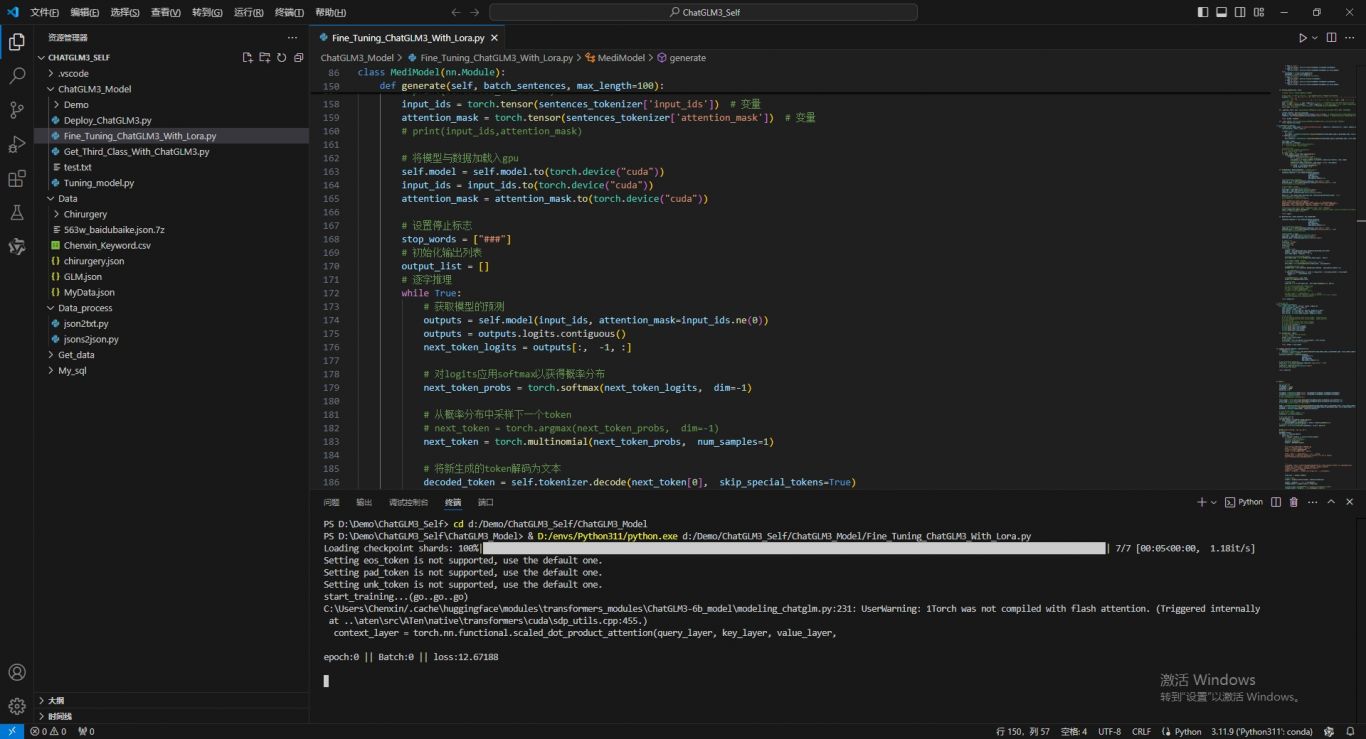Open the Source Control view
1366x739 pixels.
pyautogui.click(x=16, y=110)
